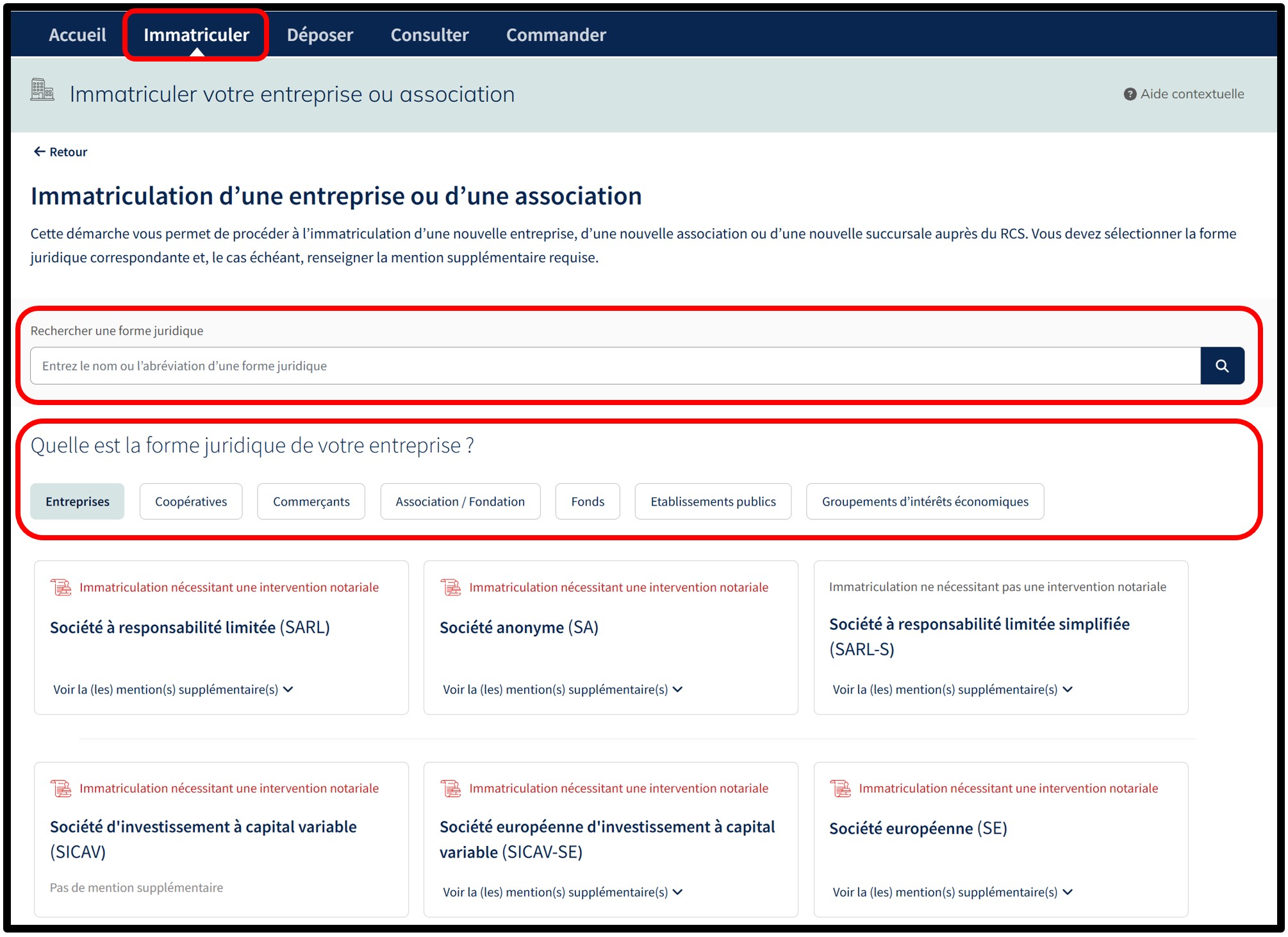Click the Aide contextuelle question mark icon

click(x=1130, y=94)
